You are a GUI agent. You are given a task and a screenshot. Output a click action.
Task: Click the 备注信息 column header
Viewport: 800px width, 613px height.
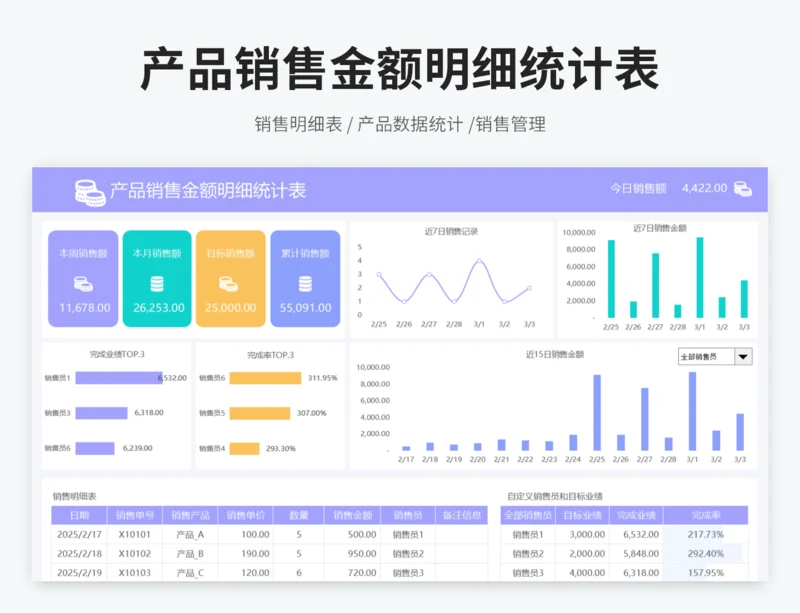click(462, 515)
